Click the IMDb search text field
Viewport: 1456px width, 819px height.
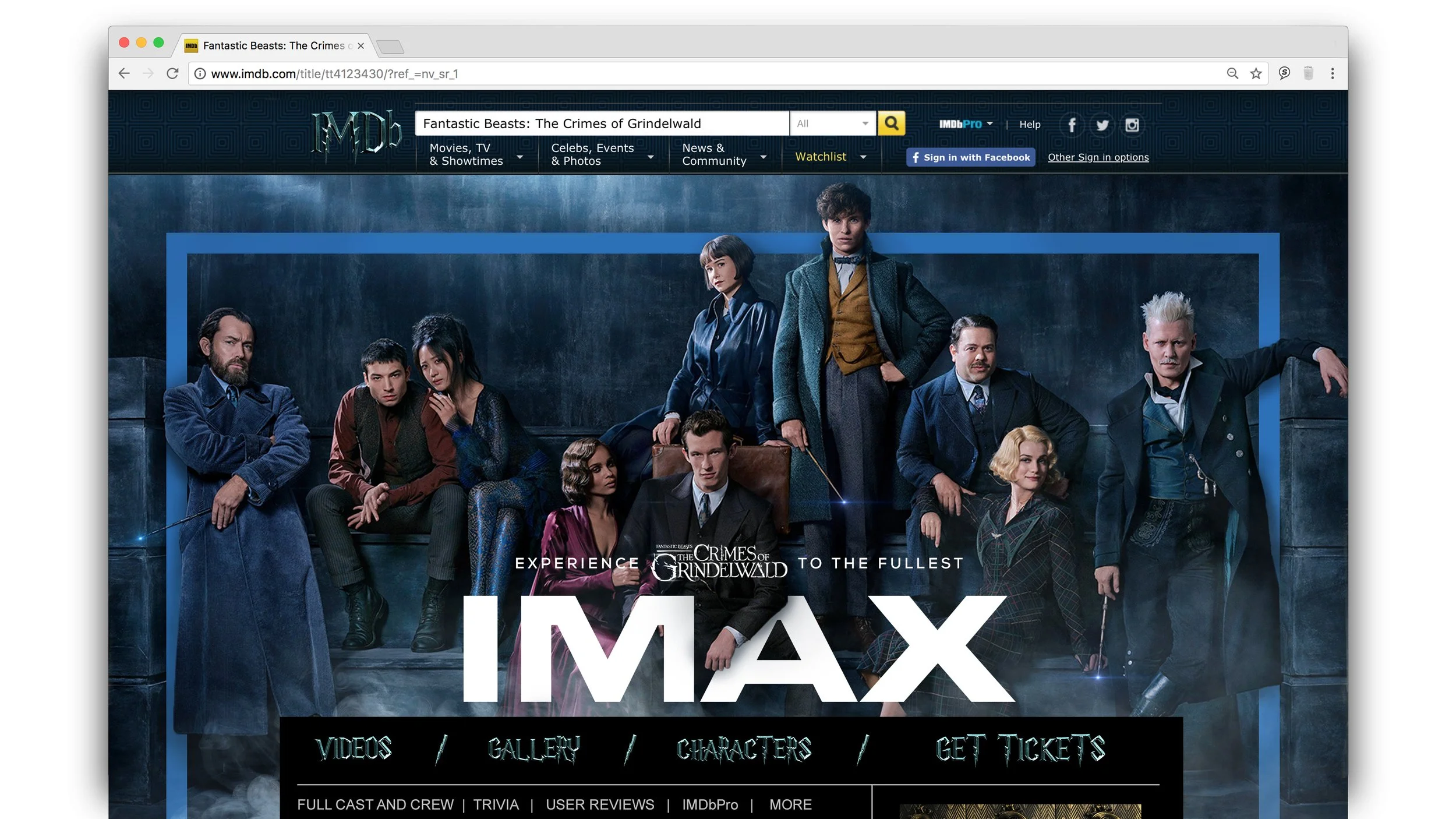click(602, 123)
